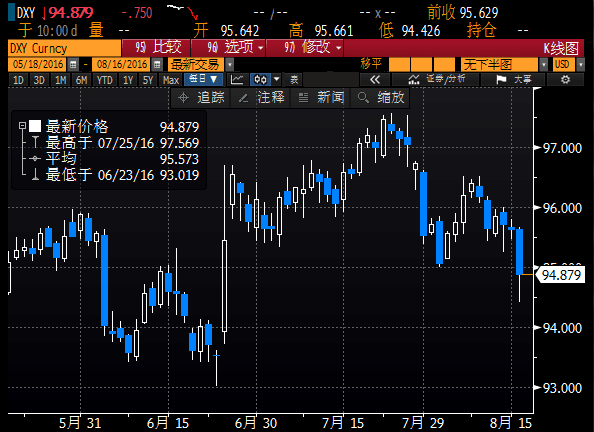Select the 1D time range
This screenshot has height=432, width=594.
18,80
